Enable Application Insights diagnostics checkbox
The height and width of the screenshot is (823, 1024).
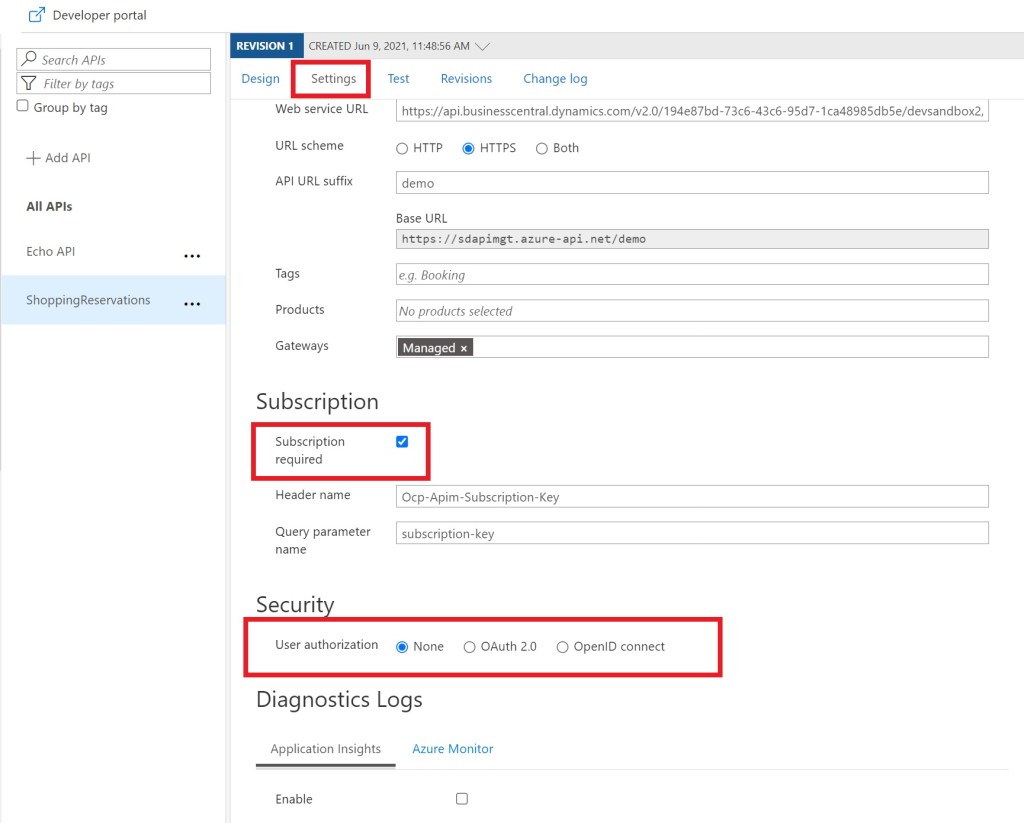[461, 799]
